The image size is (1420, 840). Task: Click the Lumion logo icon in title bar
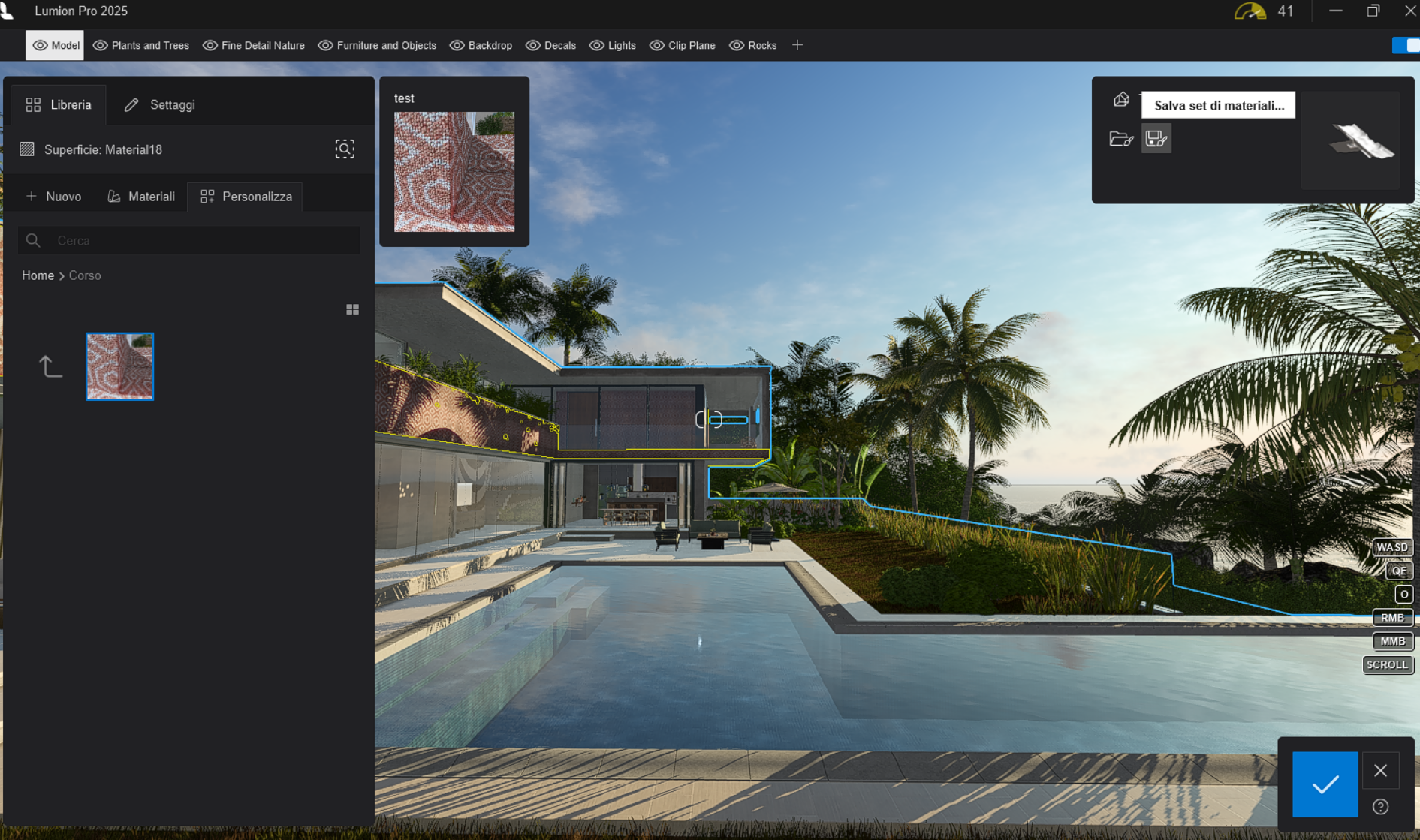(7, 10)
